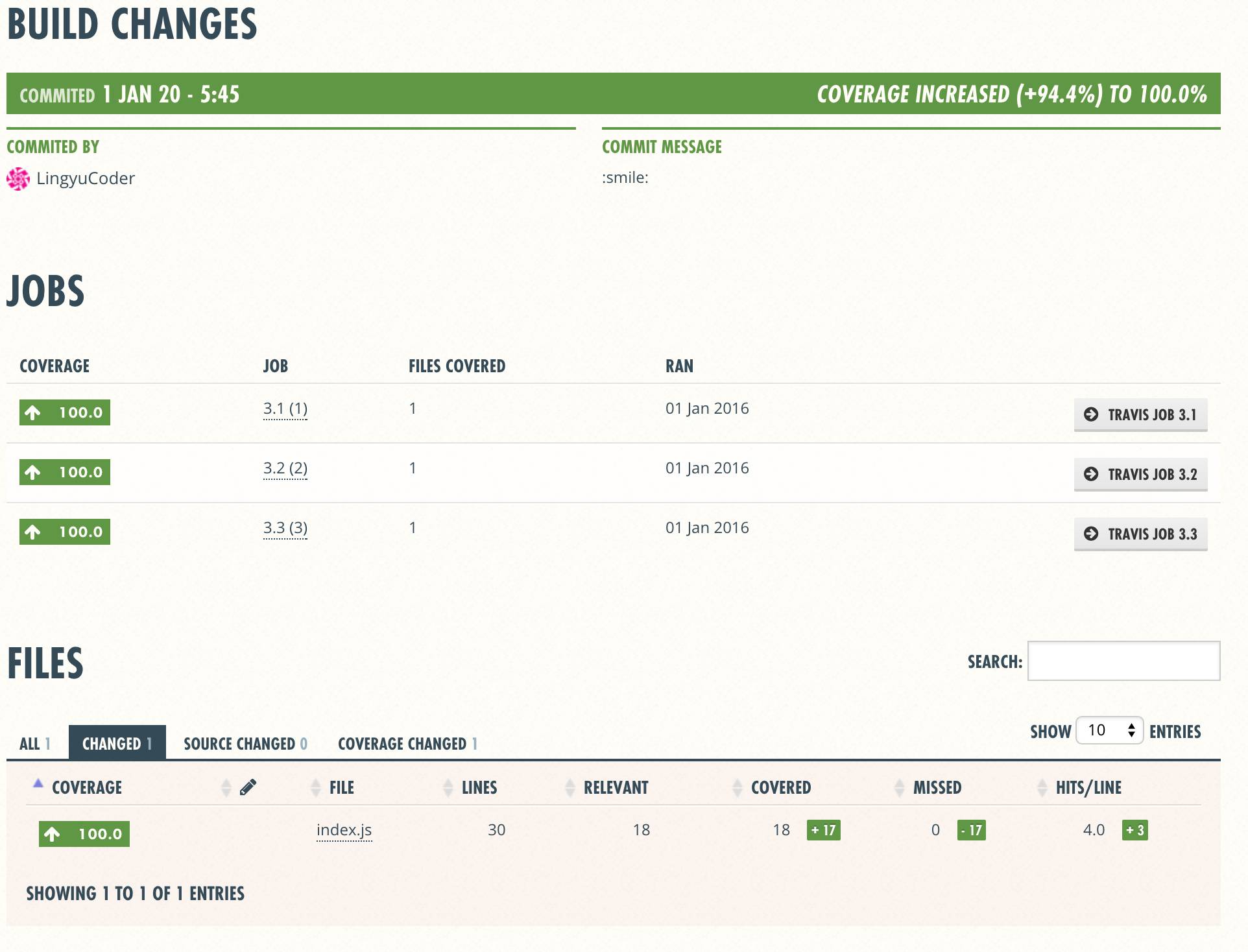Open the Show entries dropdown
The width and height of the screenshot is (1248, 952).
coord(1109,731)
